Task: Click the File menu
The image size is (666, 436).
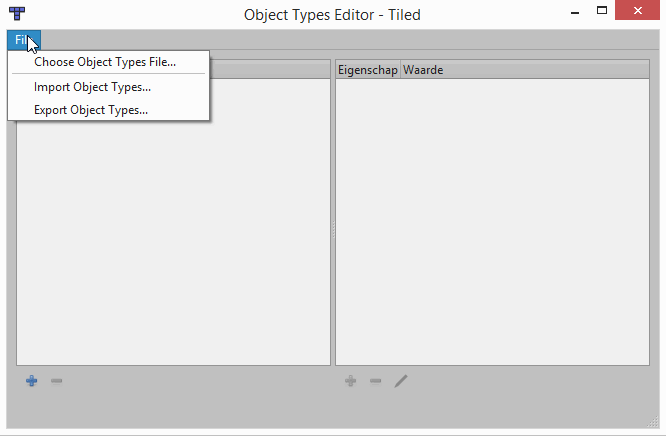Action: pos(22,40)
